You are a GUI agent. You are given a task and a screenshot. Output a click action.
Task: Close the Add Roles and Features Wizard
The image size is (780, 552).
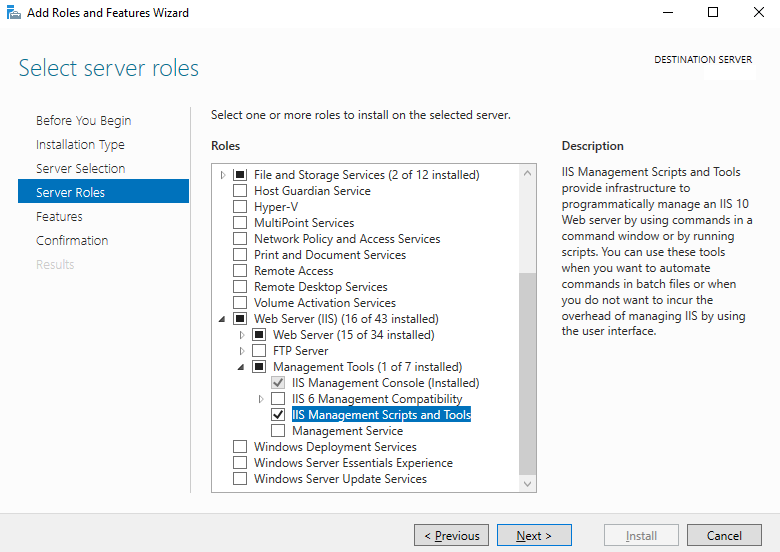759,12
